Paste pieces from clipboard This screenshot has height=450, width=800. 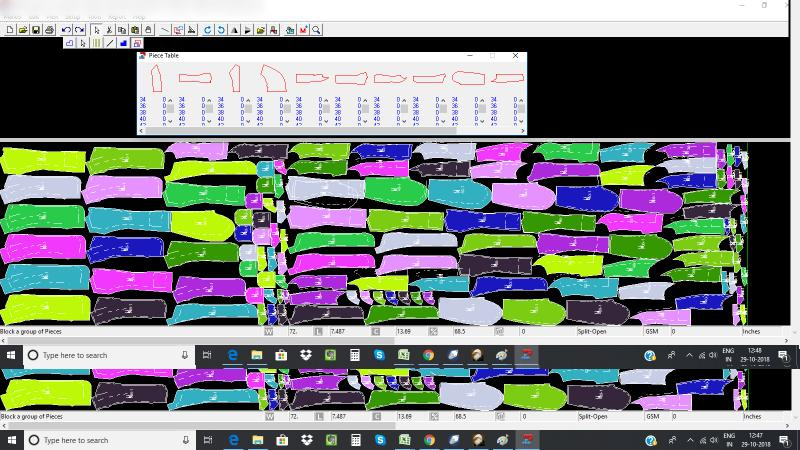point(135,30)
